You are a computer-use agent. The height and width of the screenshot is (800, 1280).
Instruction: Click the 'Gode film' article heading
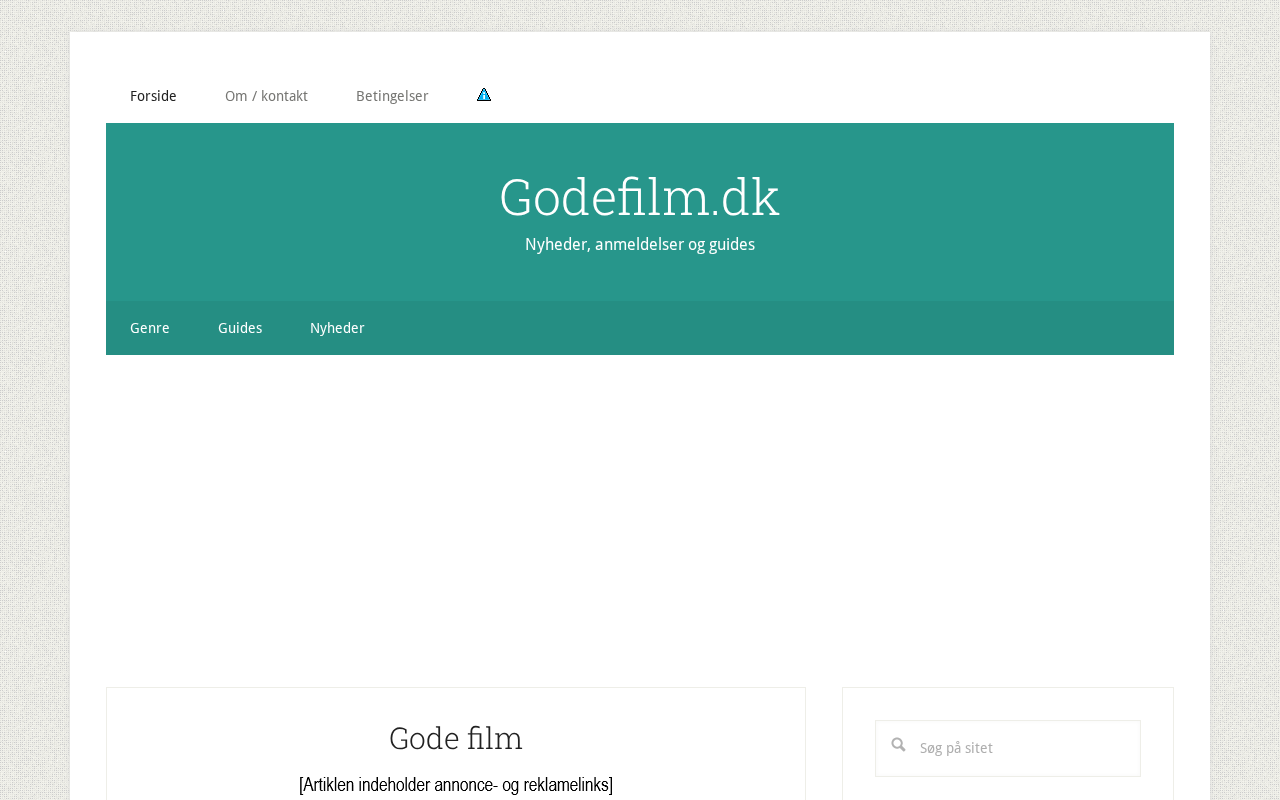(456, 738)
